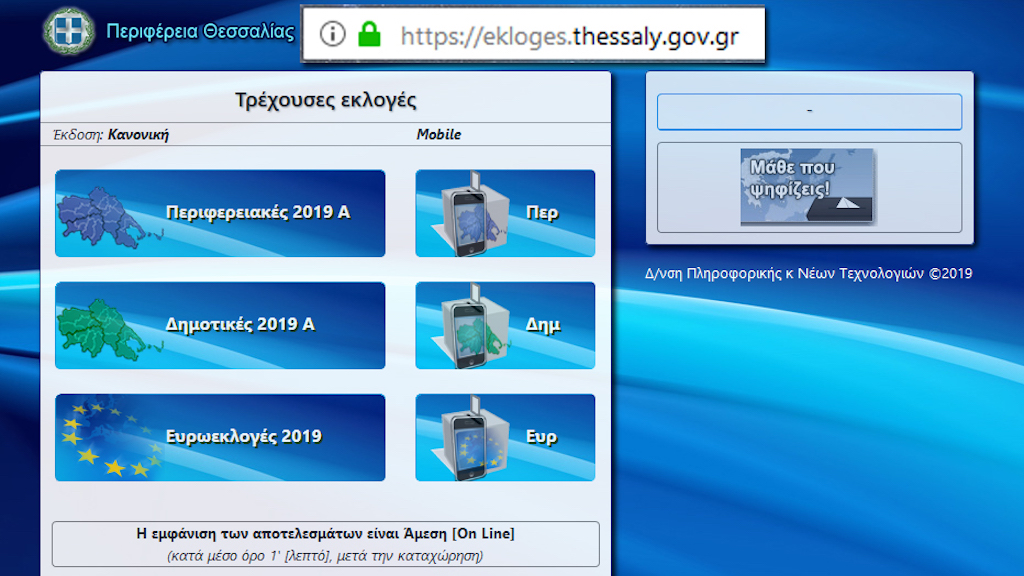
Task: Open Δημοτικές 2019 Α election results
Action: (x=220, y=325)
